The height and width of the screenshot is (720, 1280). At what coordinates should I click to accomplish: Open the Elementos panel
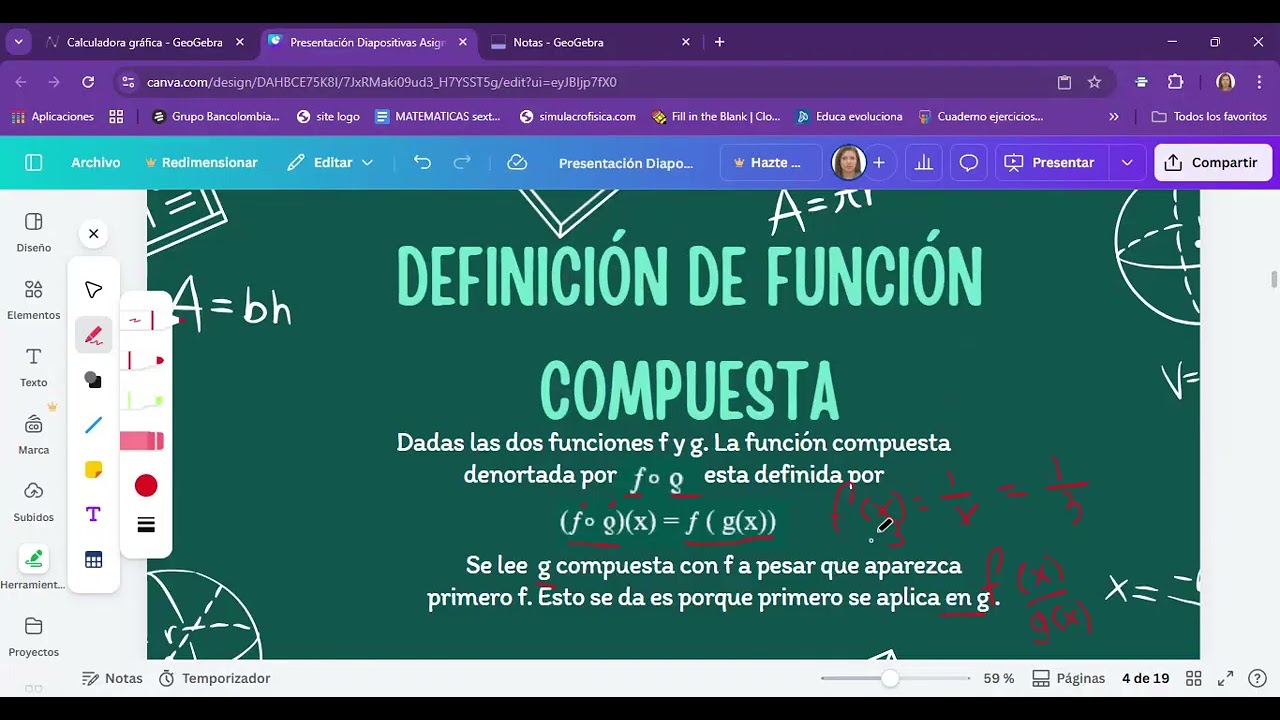click(33, 300)
